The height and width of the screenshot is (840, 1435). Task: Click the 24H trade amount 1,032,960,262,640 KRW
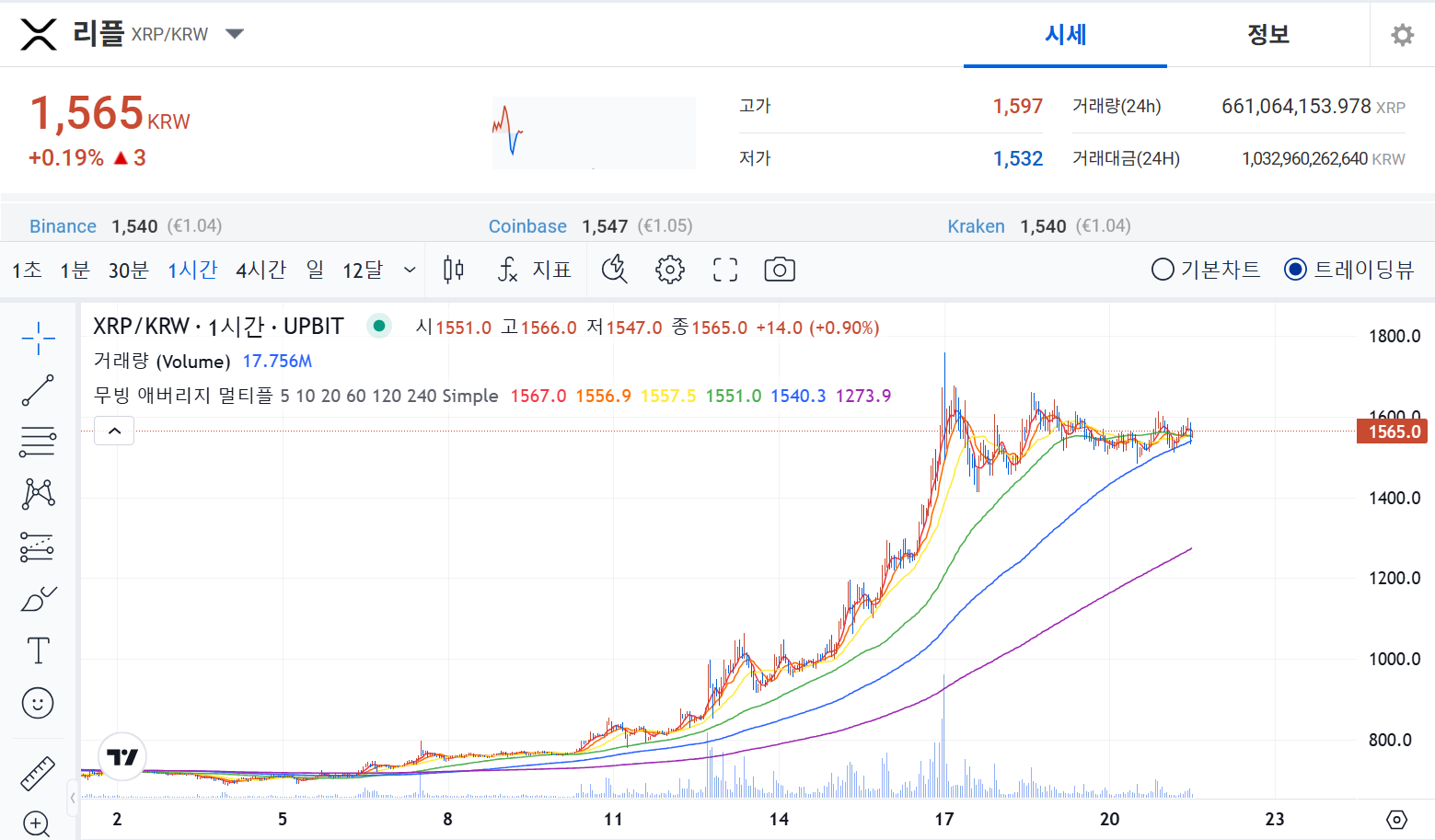click(1323, 159)
